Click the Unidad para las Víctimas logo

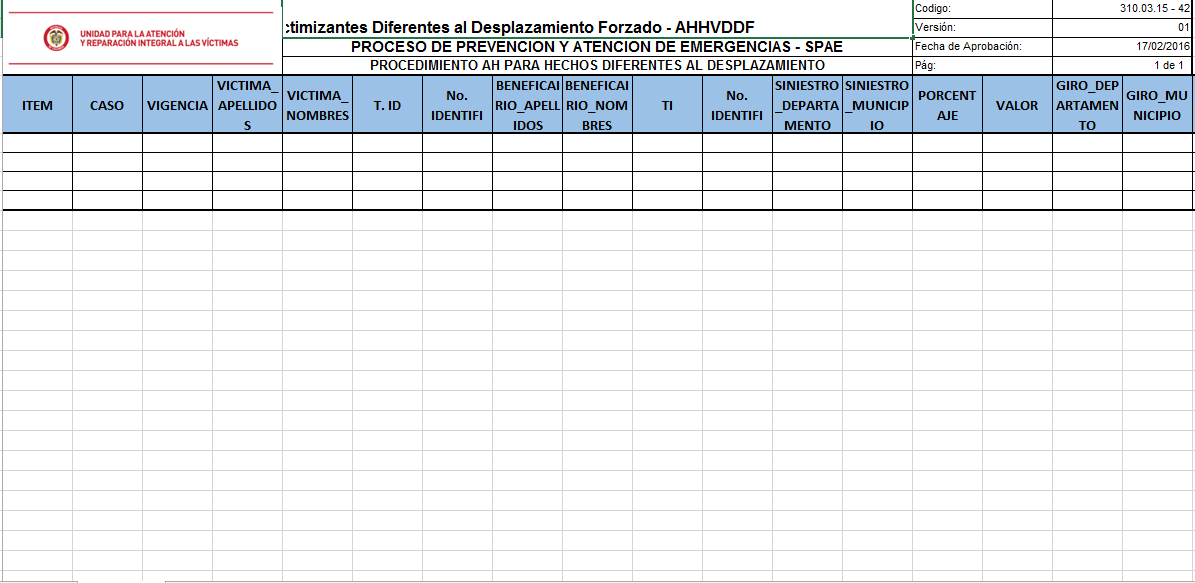(x=140, y=38)
